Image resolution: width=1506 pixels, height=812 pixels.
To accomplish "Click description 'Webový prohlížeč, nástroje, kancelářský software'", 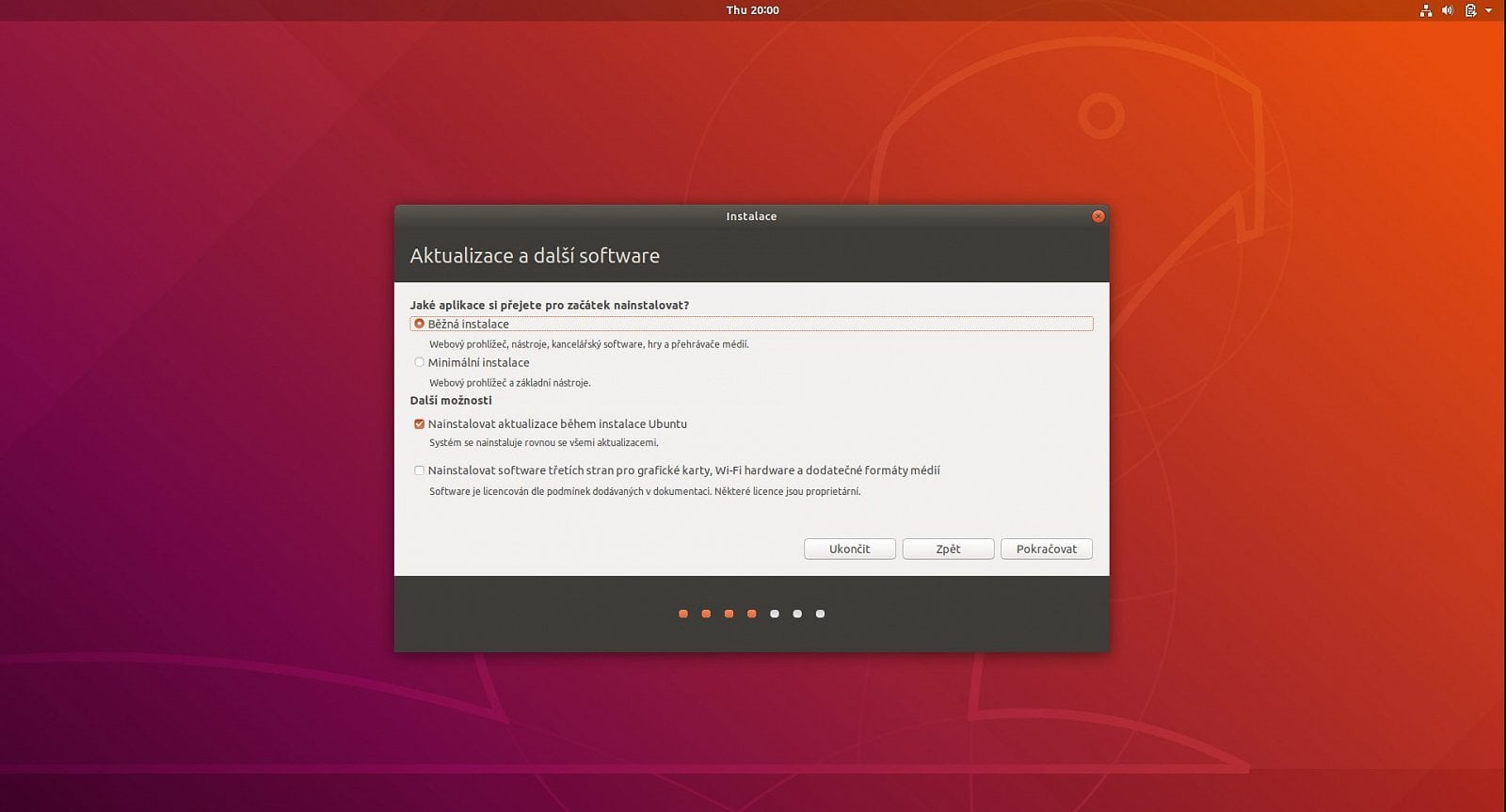I will click(589, 344).
